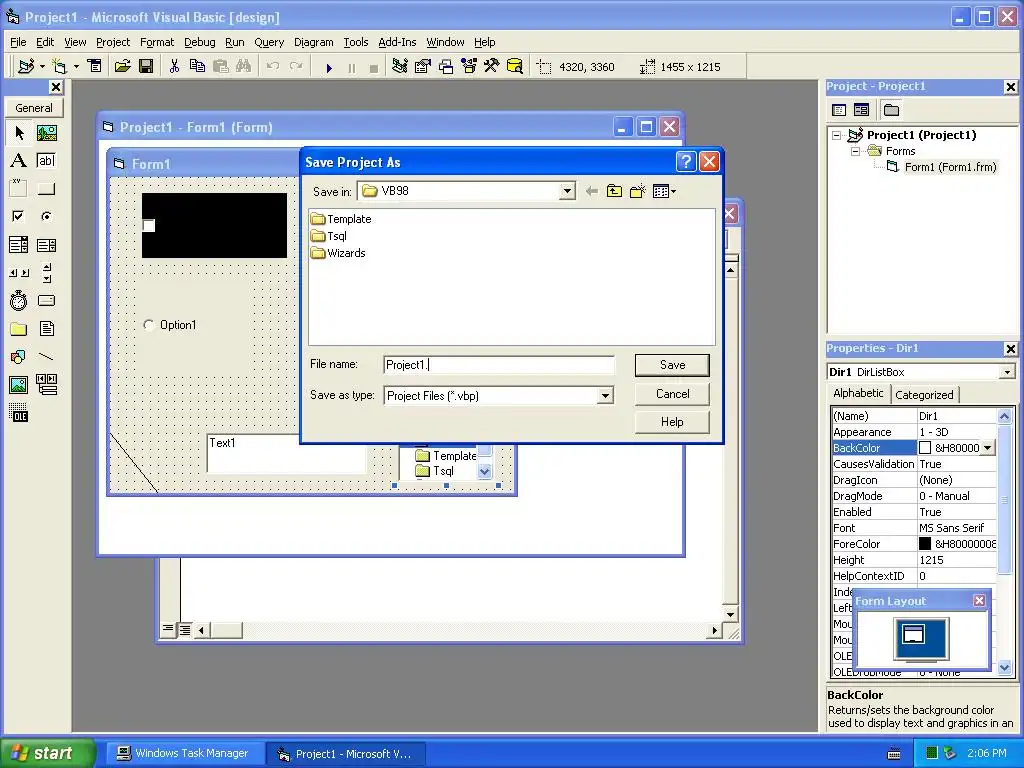Select the ListBox tool
1024x768 pixels.
click(46, 245)
